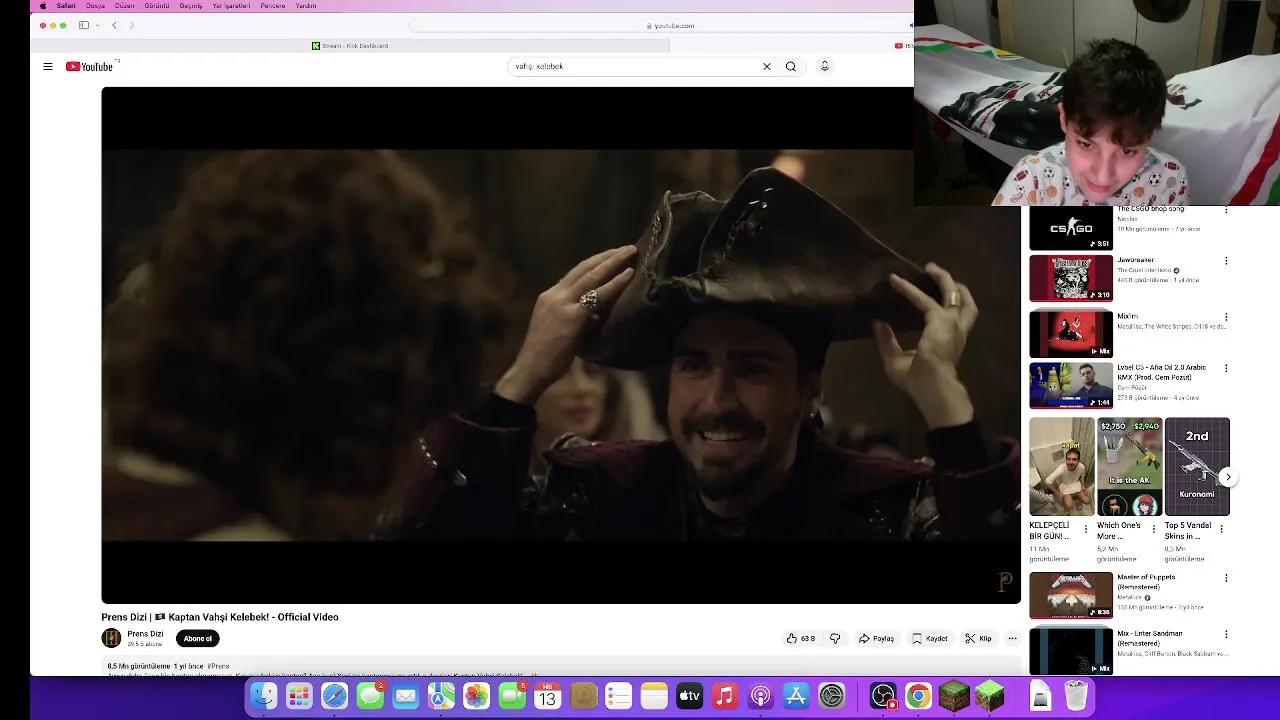Image resolution: width=1280 pixels, height=720 pixels.
Task: Click the Kaydet save button
Action: pos(930,638)
